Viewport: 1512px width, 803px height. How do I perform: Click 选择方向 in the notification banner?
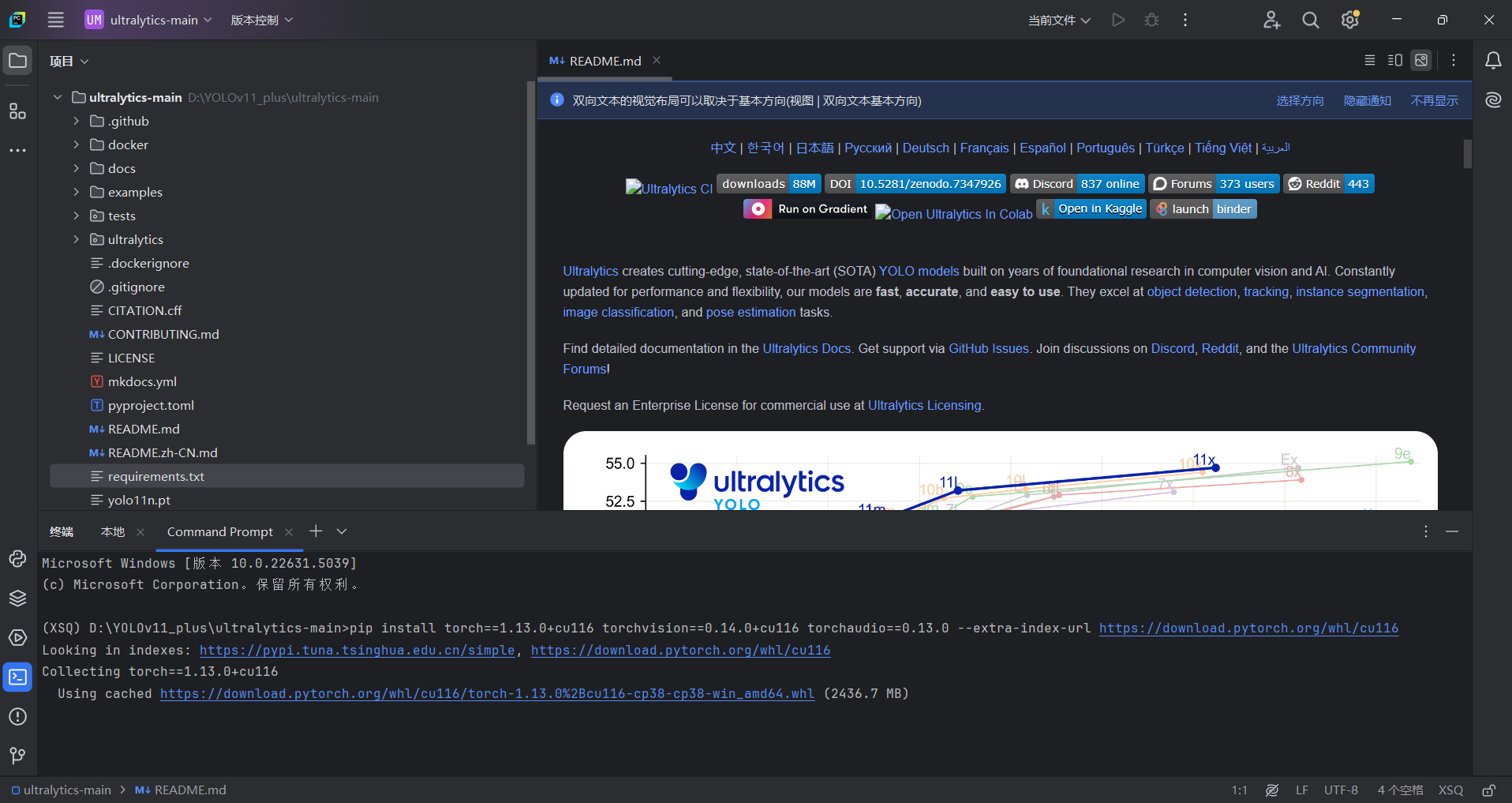point(1301,100)
